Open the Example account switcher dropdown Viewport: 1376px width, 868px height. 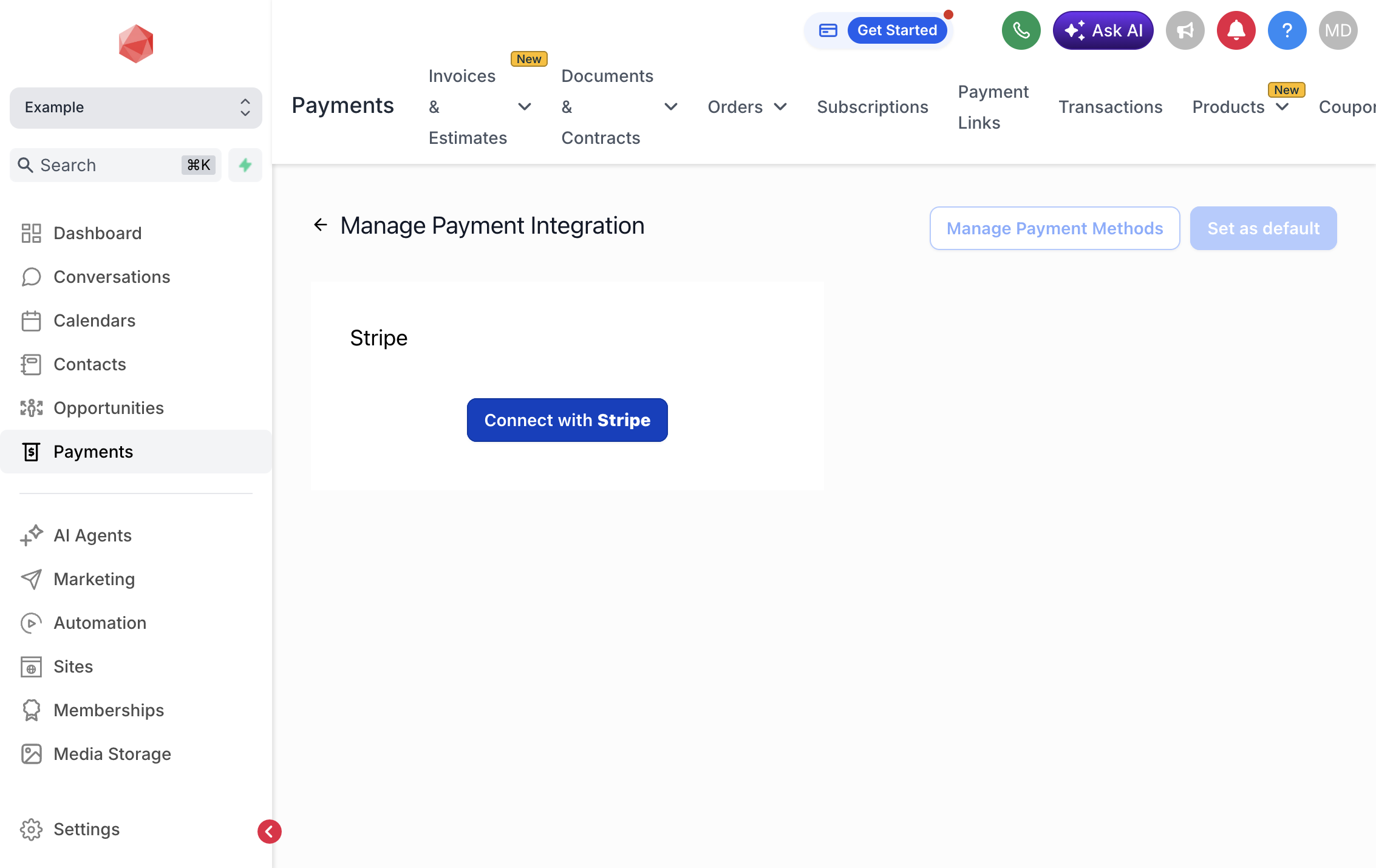(136, 107)
